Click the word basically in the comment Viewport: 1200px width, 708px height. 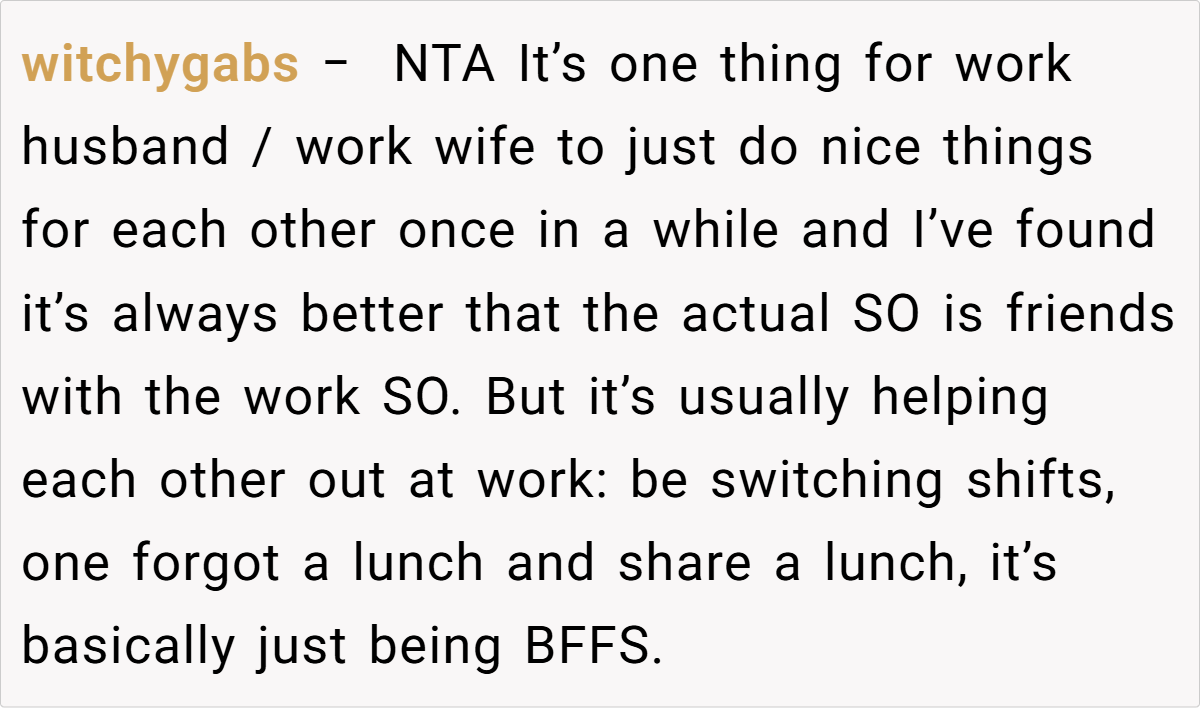pos(126,647)
